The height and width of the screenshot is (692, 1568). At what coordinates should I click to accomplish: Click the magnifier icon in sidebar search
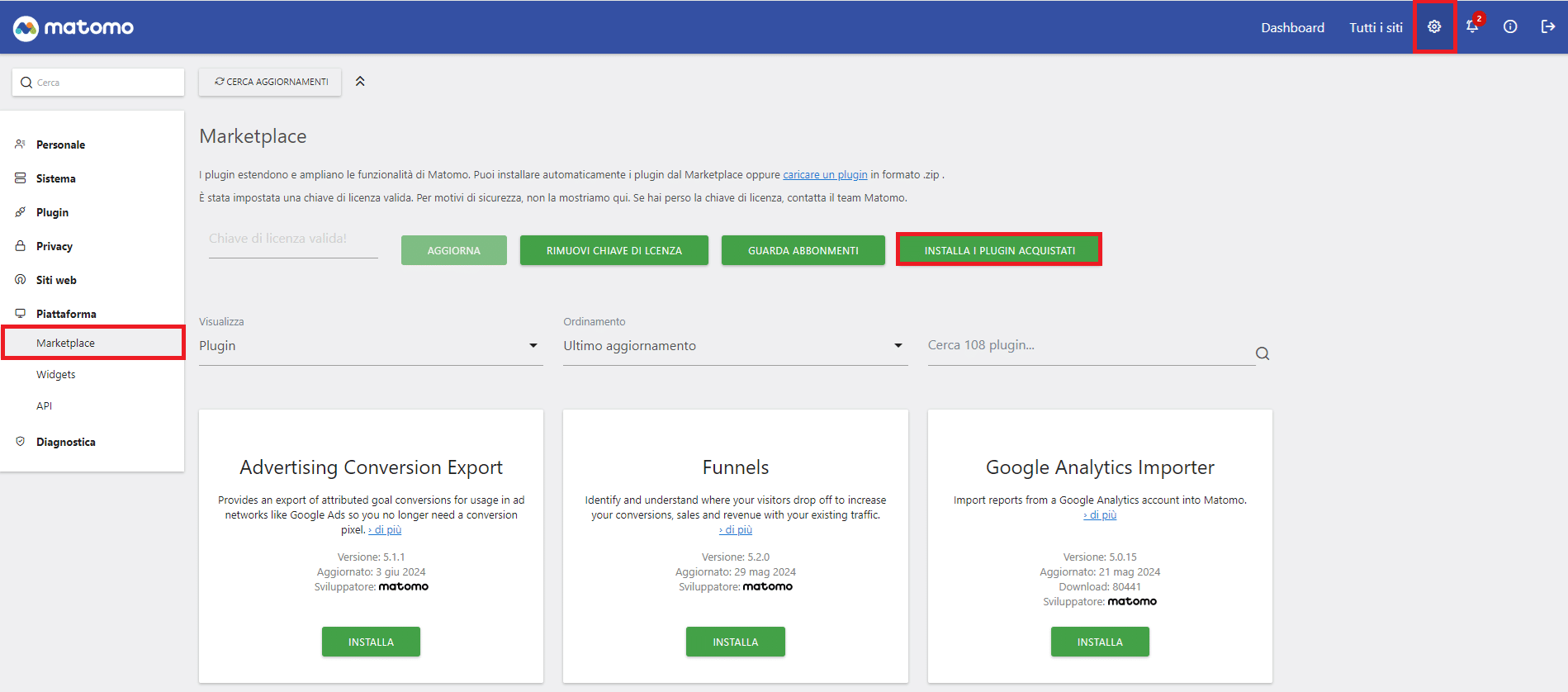tap(26, 83)
